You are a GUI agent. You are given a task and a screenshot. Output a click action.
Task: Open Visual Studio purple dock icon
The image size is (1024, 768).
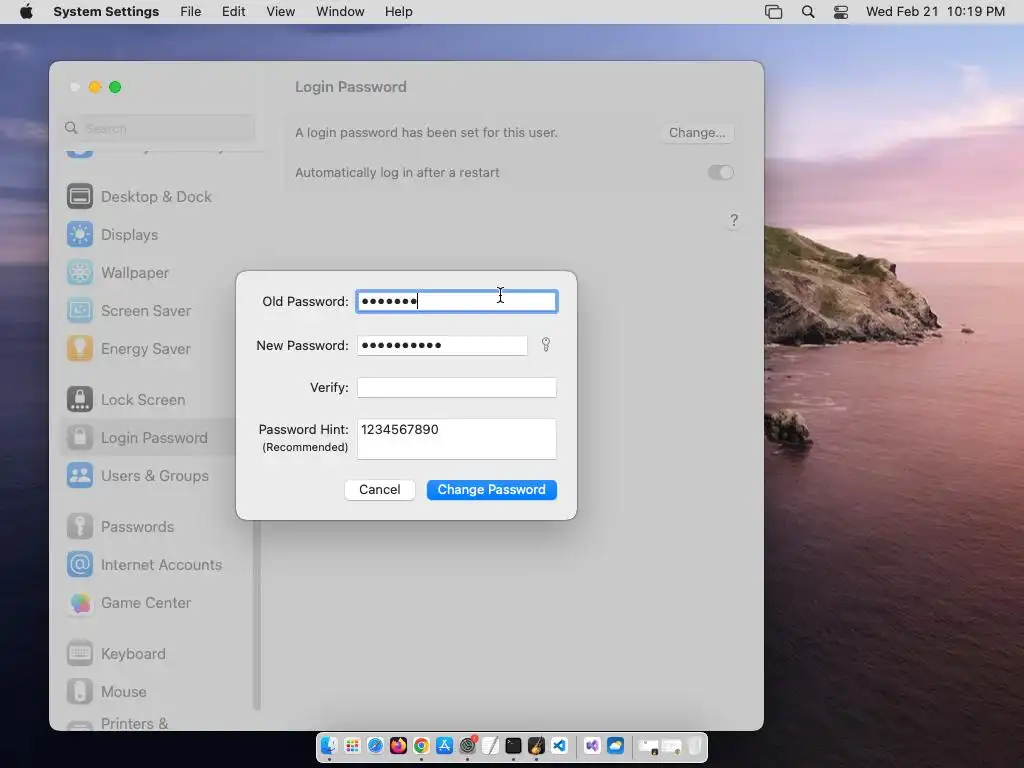(x=592, y=746)
